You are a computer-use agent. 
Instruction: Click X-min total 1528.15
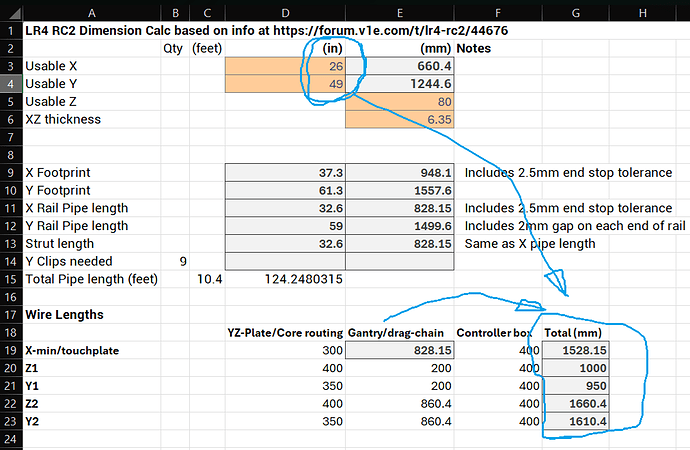[x=576, y=350]
